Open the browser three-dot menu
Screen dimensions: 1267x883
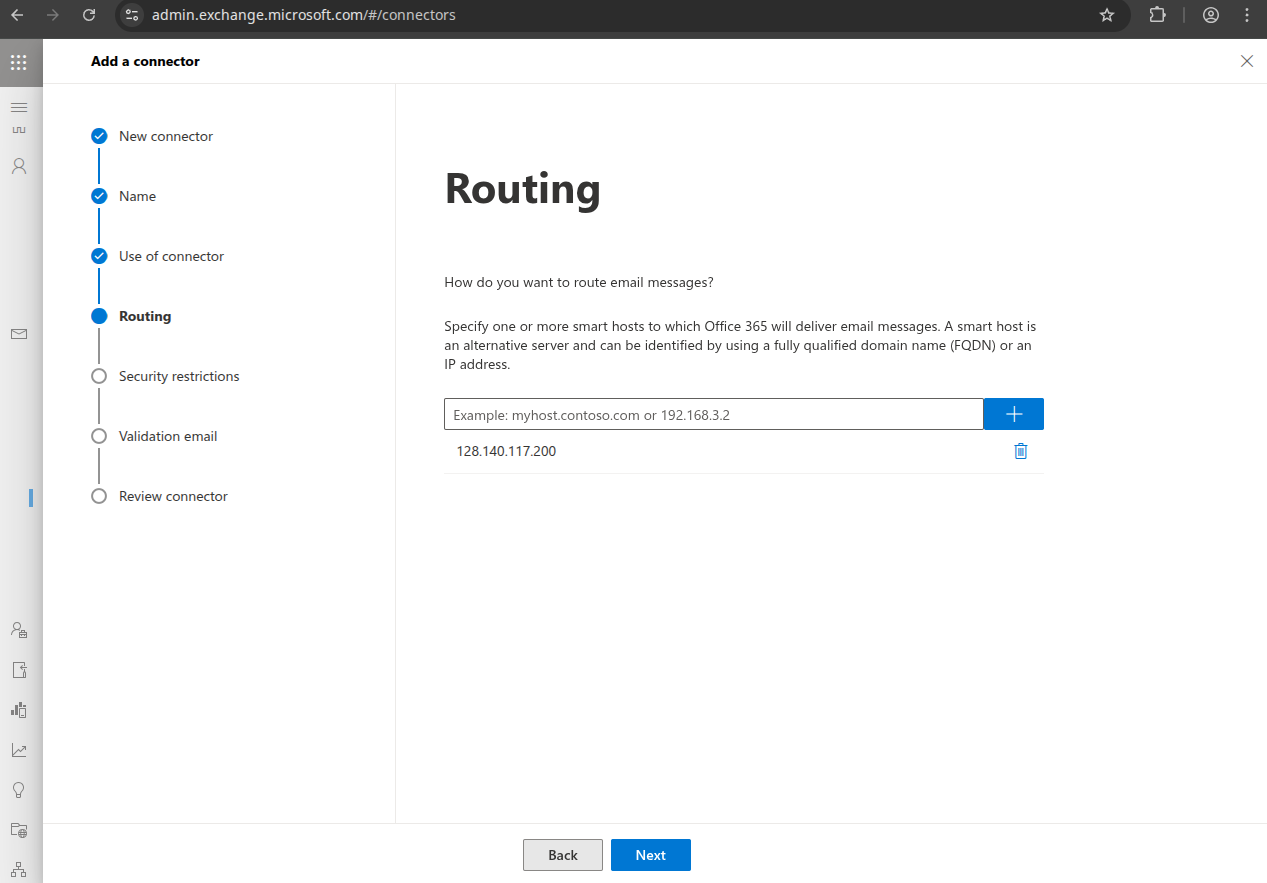click(x=1247, y=15)
